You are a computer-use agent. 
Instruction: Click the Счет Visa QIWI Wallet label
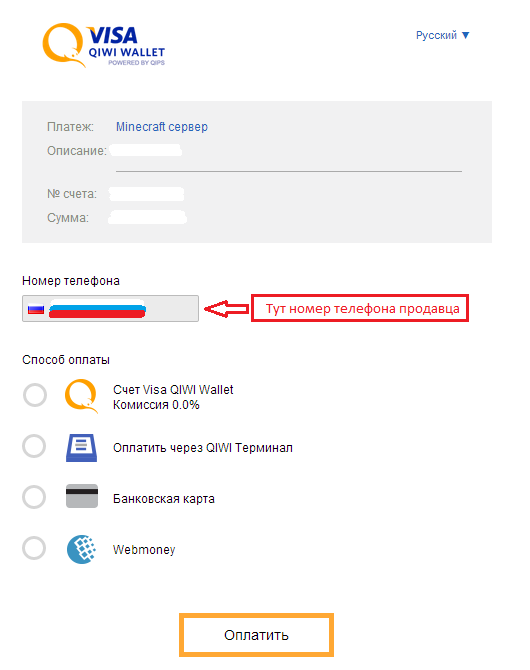pos(173,390)
